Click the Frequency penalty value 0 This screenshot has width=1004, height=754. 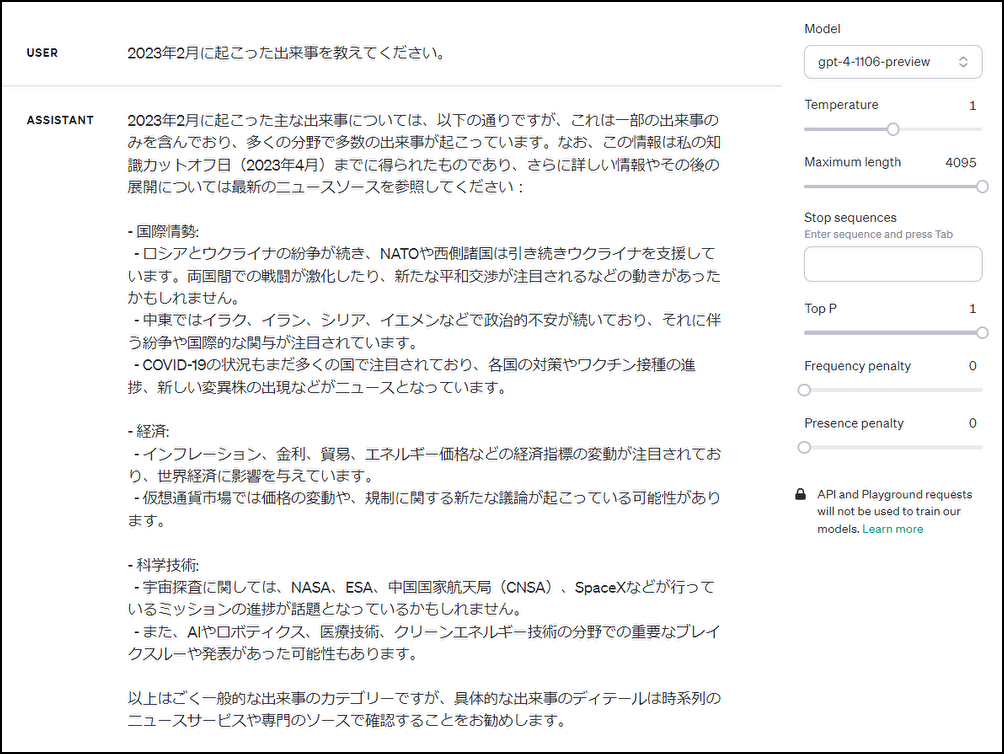point(973,366)
